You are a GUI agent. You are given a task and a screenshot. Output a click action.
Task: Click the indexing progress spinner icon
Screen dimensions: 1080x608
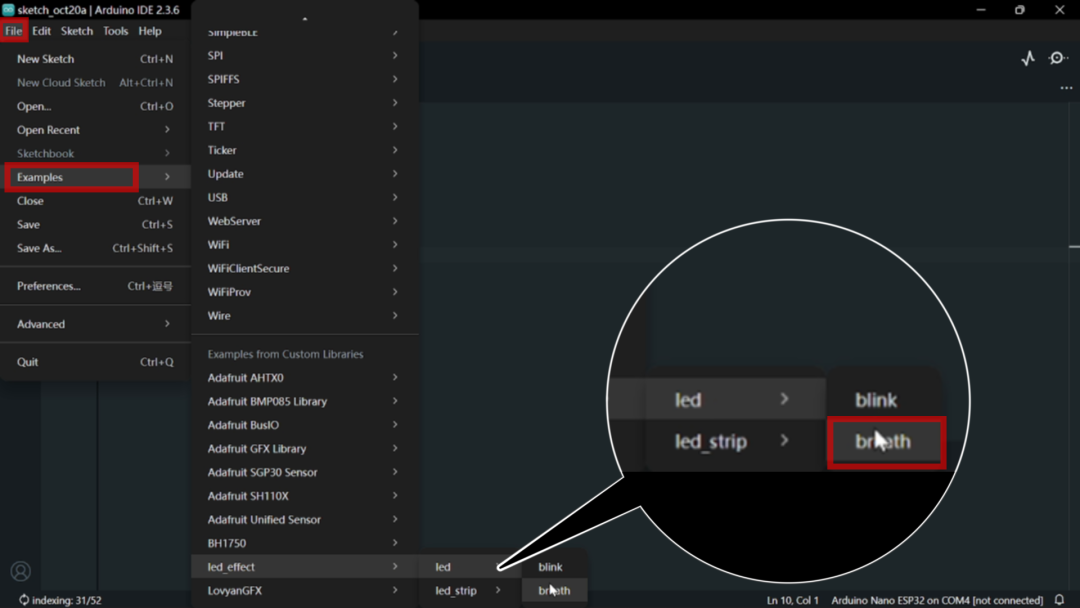pyautogui.click(x=24, y=600)
